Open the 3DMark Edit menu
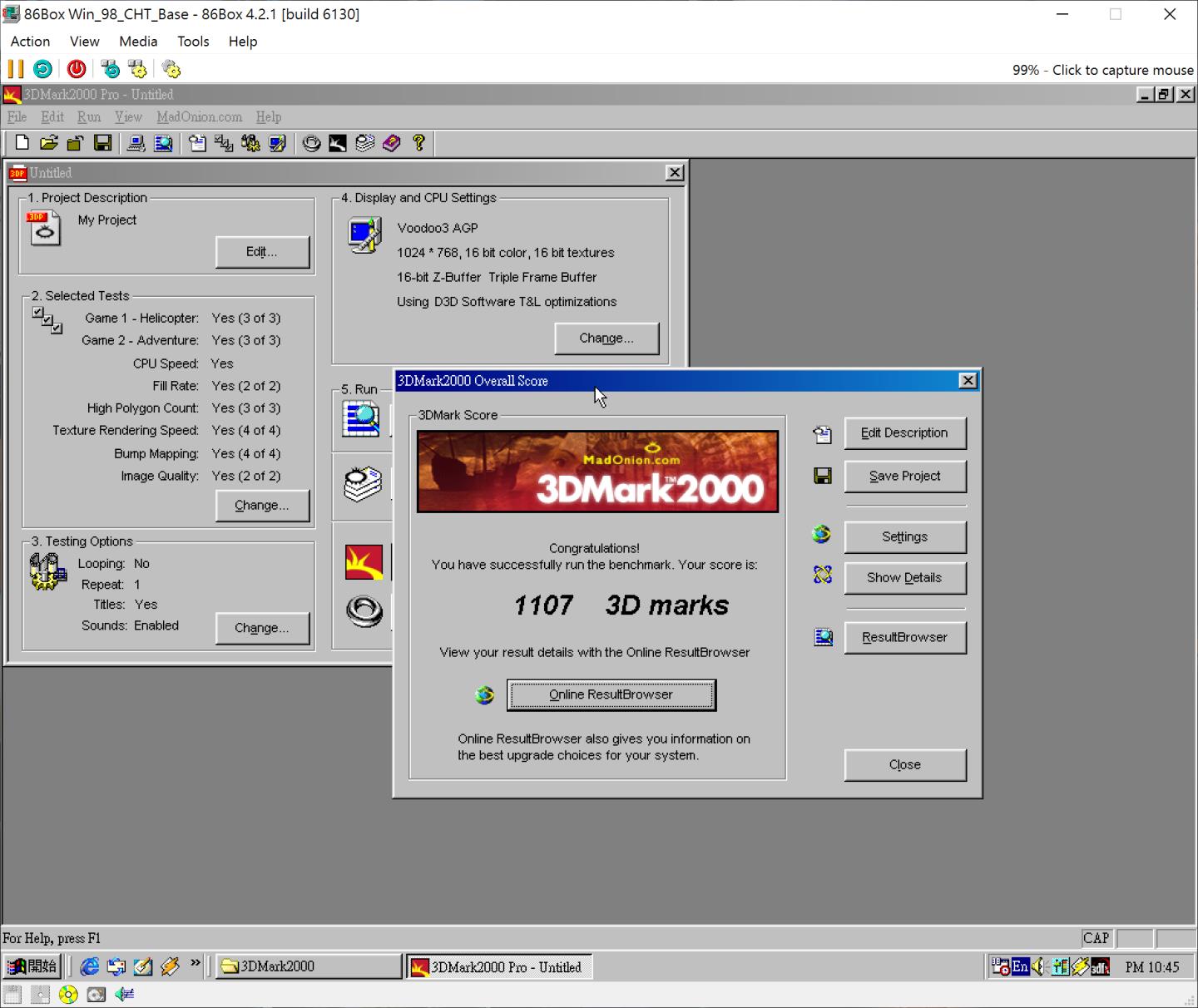The image size is (1198, 1008). click(52, 117)
